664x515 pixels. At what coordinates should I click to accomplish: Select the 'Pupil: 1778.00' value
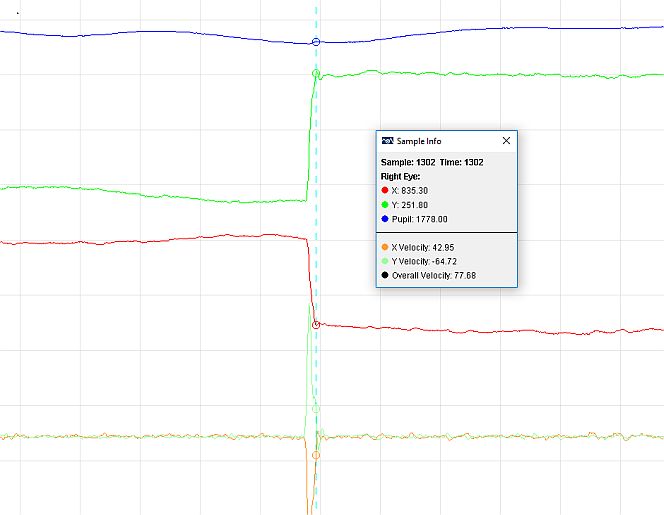[x=419, y=219]
